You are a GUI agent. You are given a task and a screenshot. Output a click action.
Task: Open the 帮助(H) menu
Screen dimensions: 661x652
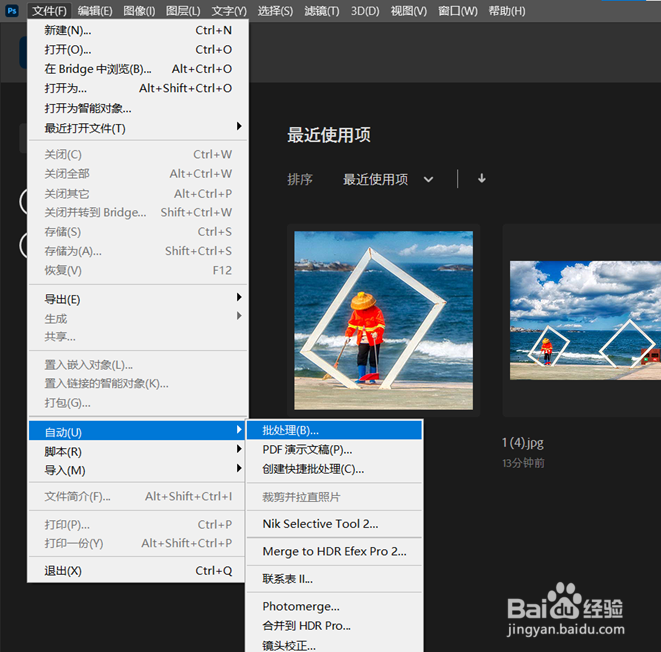tap(507, 11)
